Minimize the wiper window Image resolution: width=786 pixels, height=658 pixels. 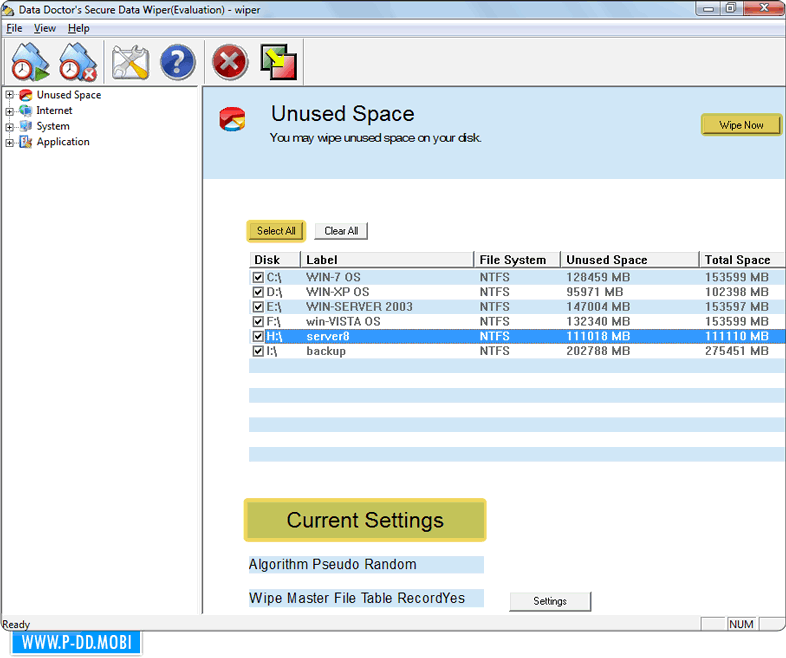click(708, 9)
